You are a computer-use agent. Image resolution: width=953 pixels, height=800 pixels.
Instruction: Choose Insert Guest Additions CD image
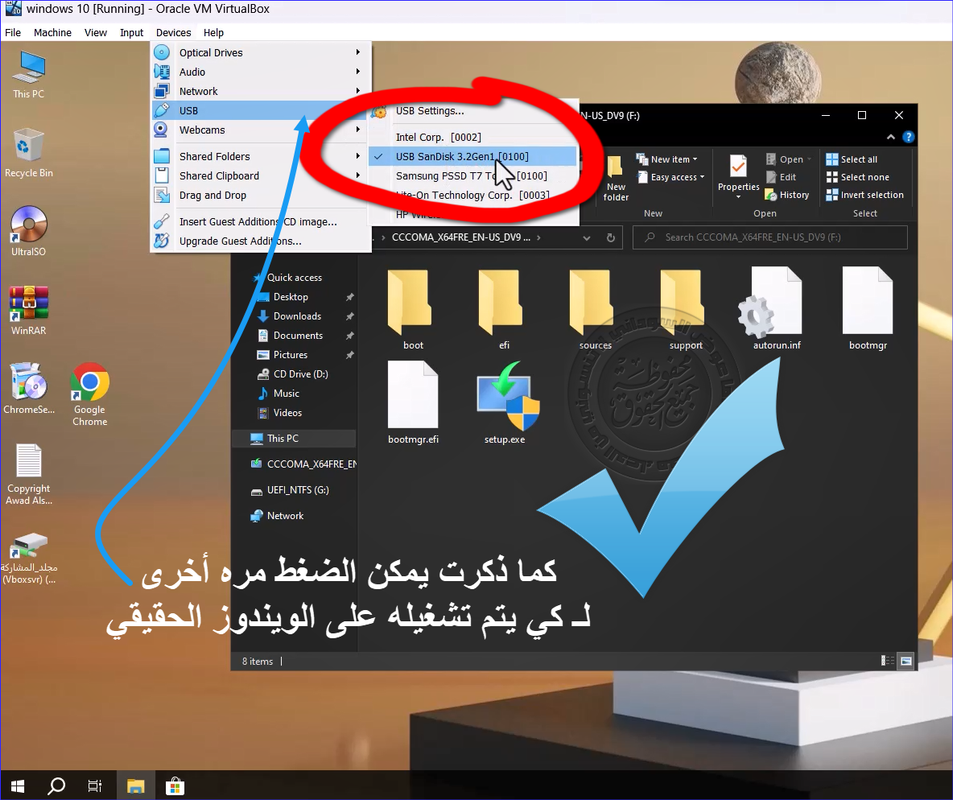[x=257, y=222]
